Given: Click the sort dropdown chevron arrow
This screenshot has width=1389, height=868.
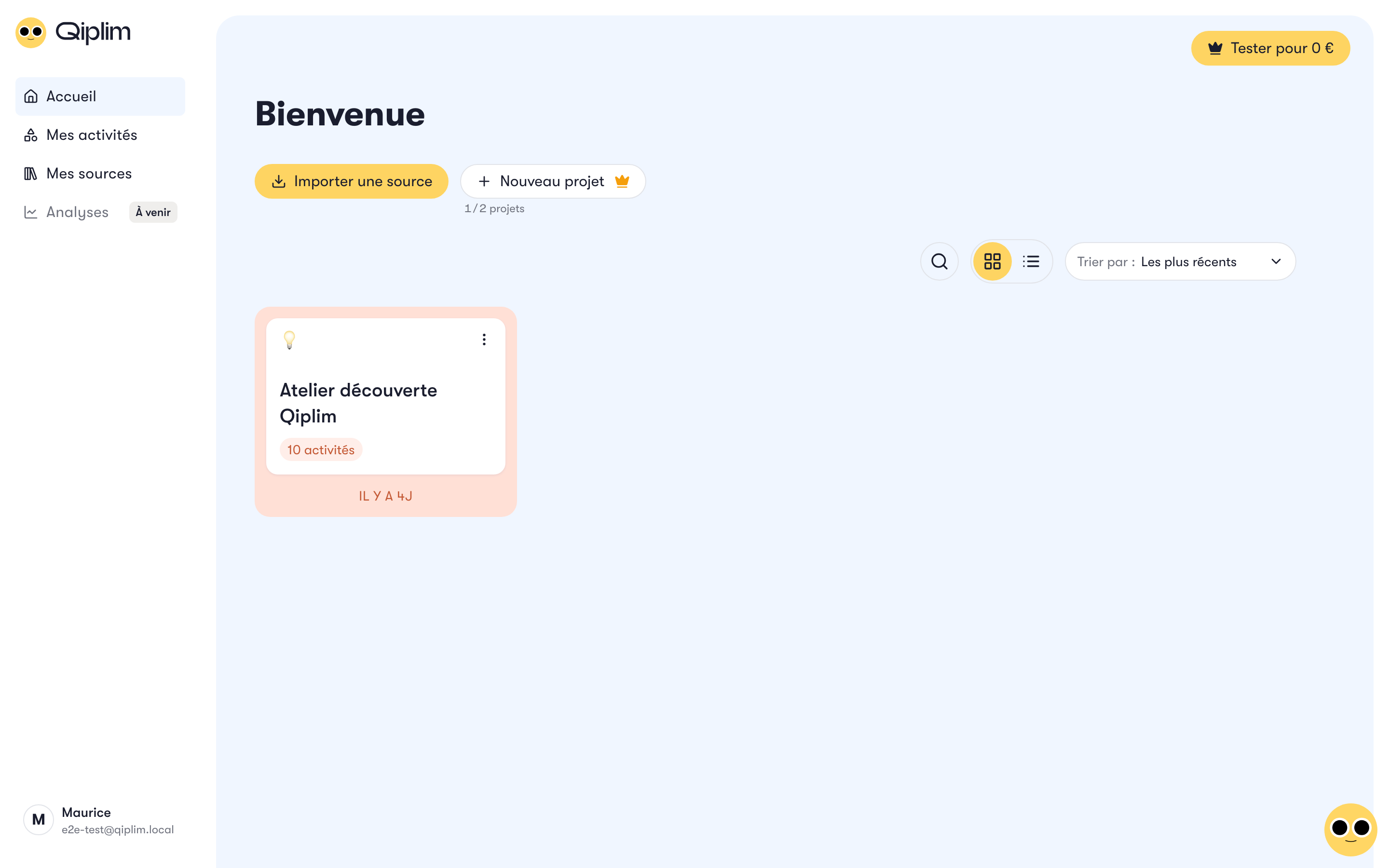Looking at the screenshot, I should coord(1276,262).
